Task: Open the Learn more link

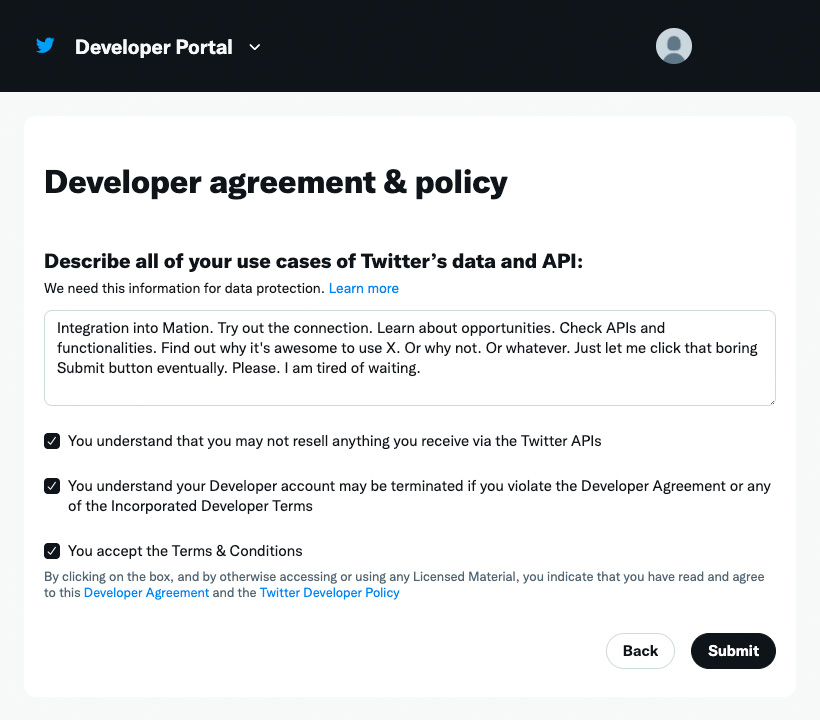Action: (363, 288)
